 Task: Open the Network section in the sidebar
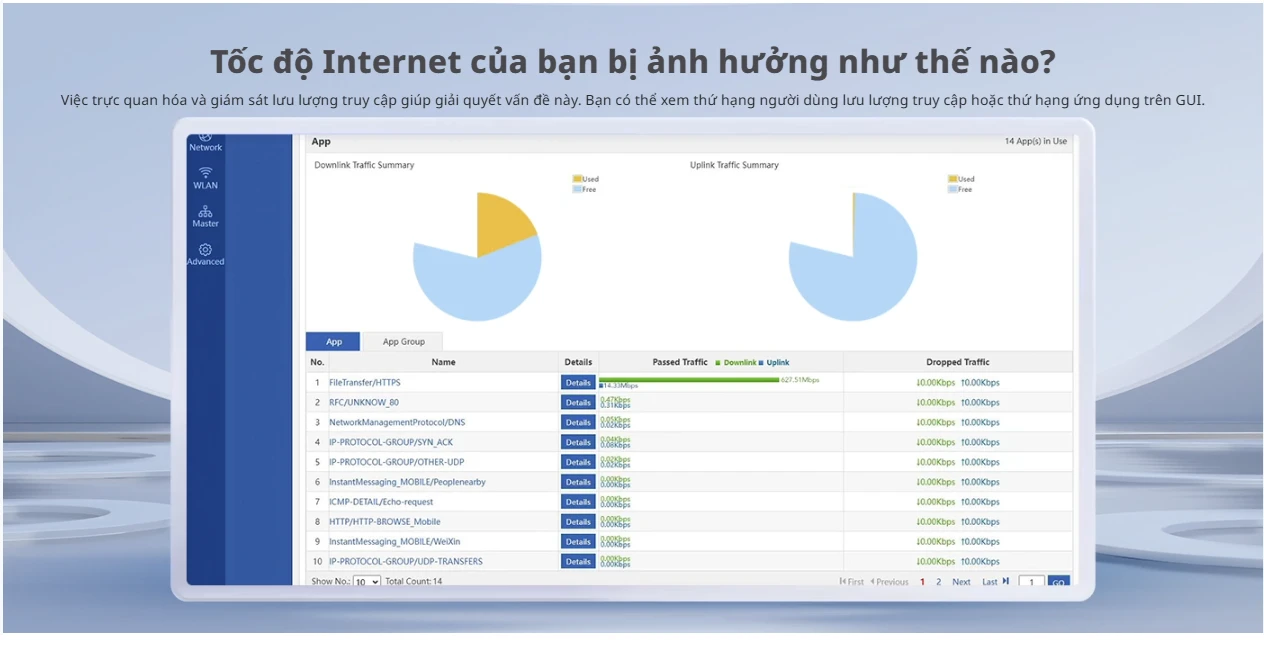coord(205,142)
